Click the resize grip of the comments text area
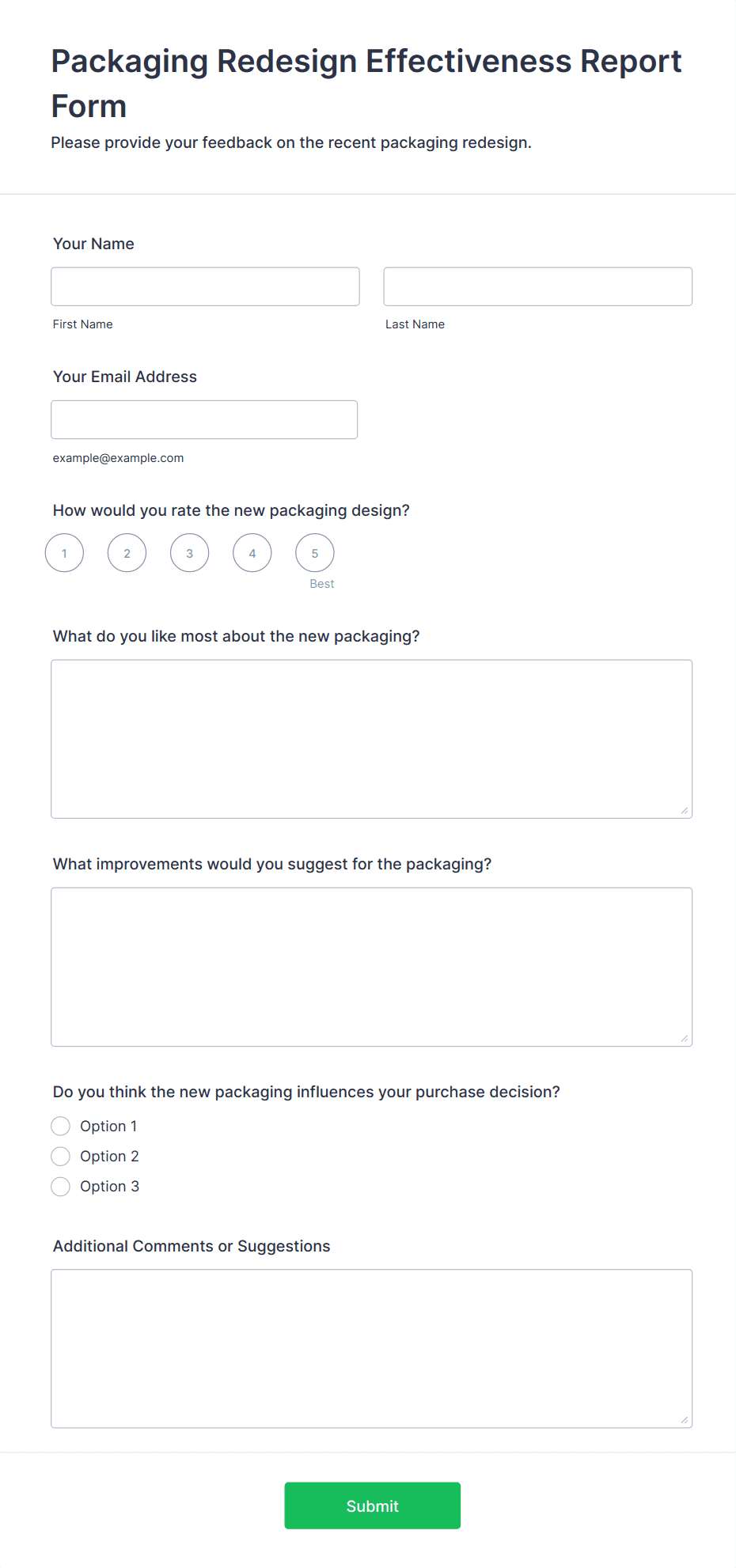 pos(685,1421)
